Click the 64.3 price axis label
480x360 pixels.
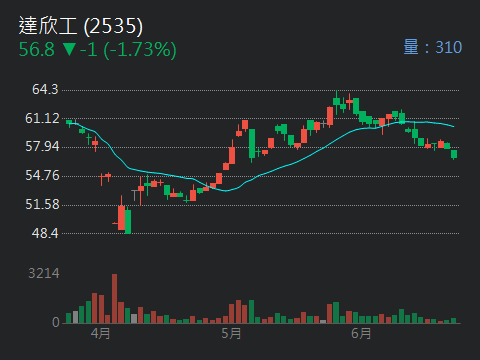[45, 89]
